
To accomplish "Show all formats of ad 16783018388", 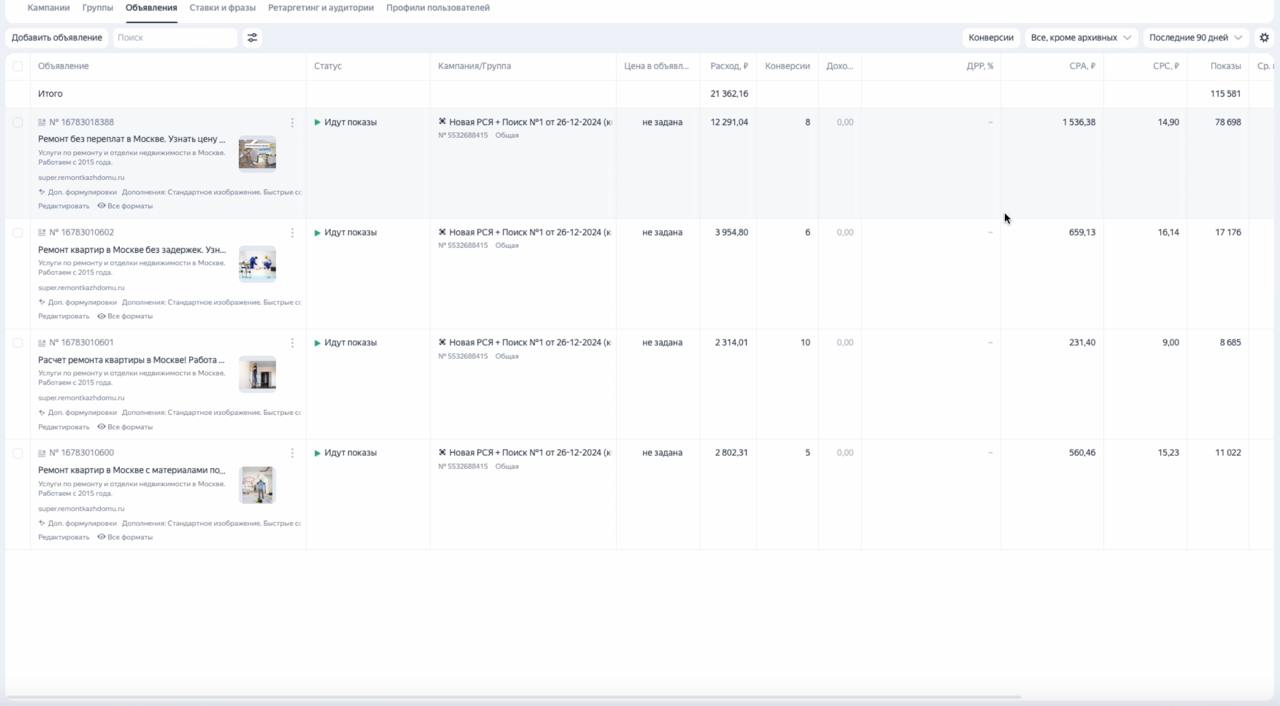I will coord(125,206).
